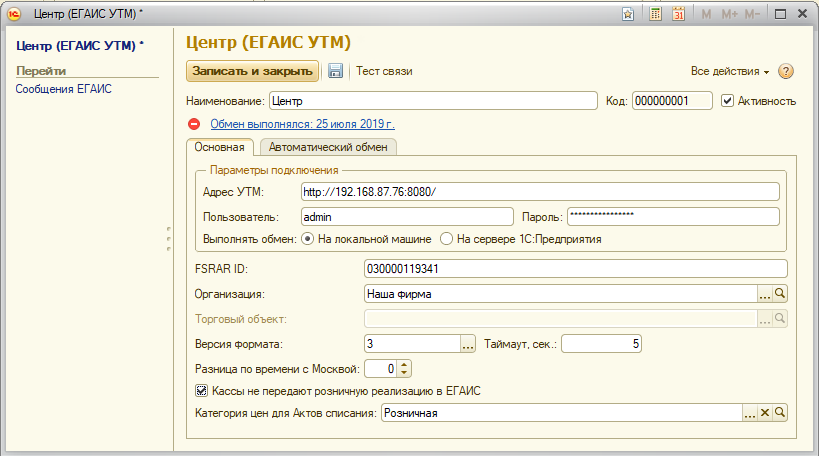Click into the Код field

click(672, 100)
